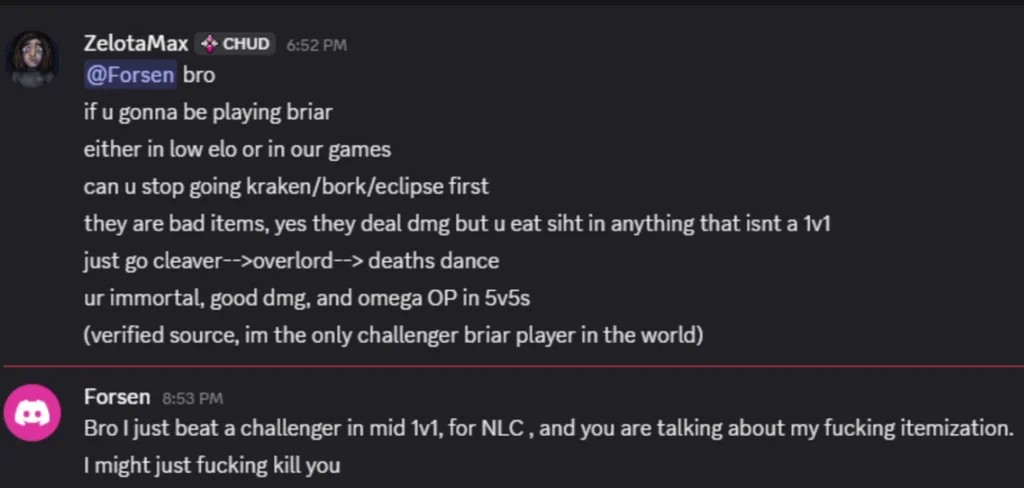Click the 'kraken/bork/eclipse first' message line
The height and width of the screenshot is (488, 1024).
pyautogui.click(x=286, y=187)
